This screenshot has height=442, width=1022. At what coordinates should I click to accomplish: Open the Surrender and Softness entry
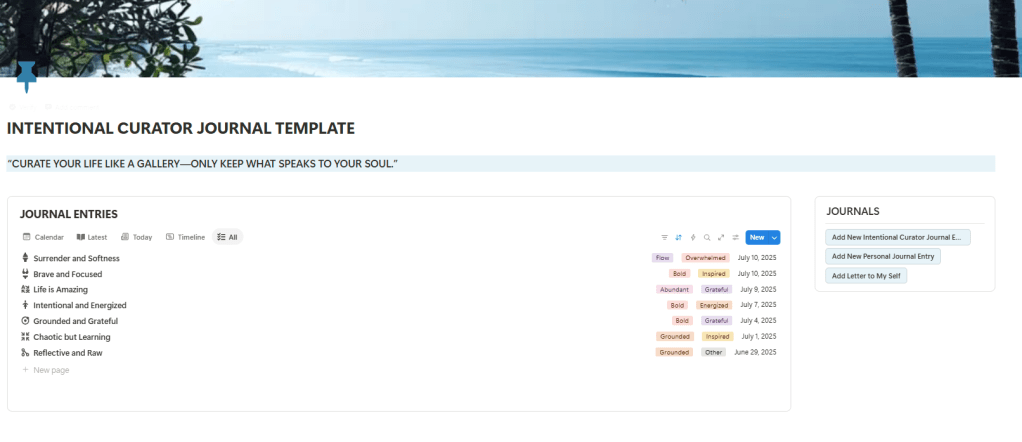click(x=76, y=258)
